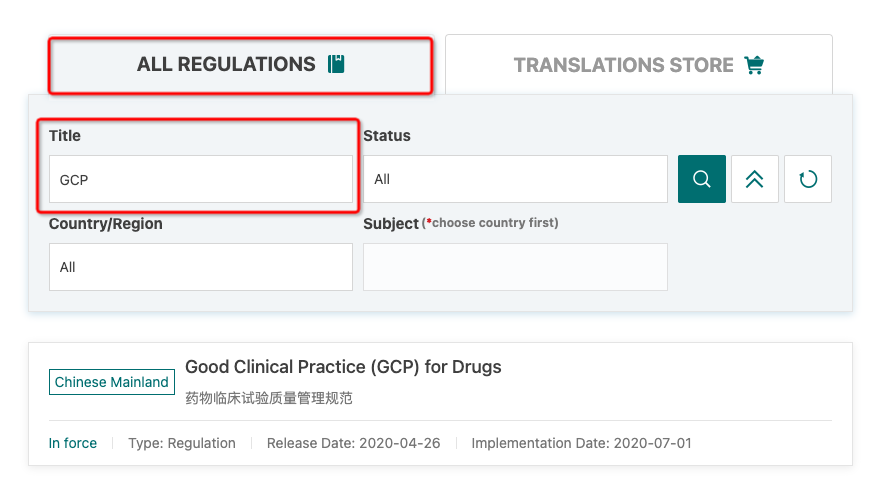
Task: Click the In force status label
Action: [73, 443]
